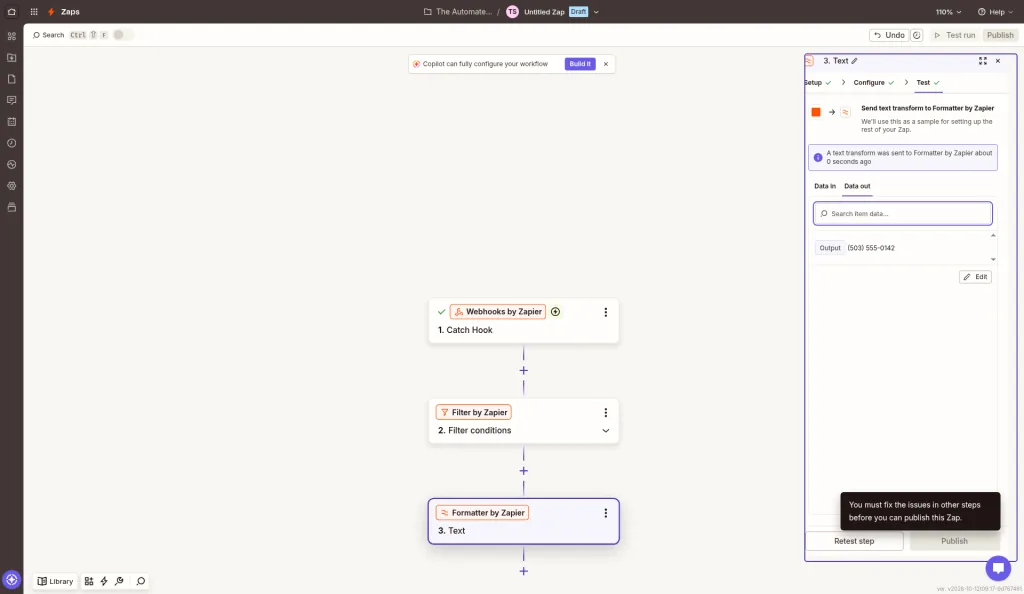Close the step editor panel
Viewport: 1024px width, 594px height.
[x=998, y=61]
